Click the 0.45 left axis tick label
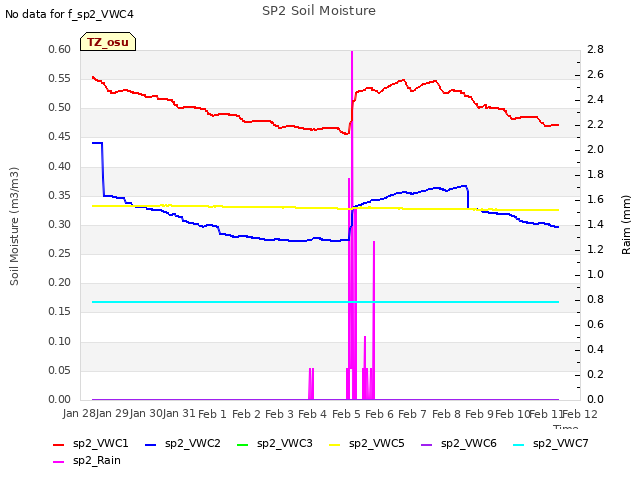 [x=60, y=137]
